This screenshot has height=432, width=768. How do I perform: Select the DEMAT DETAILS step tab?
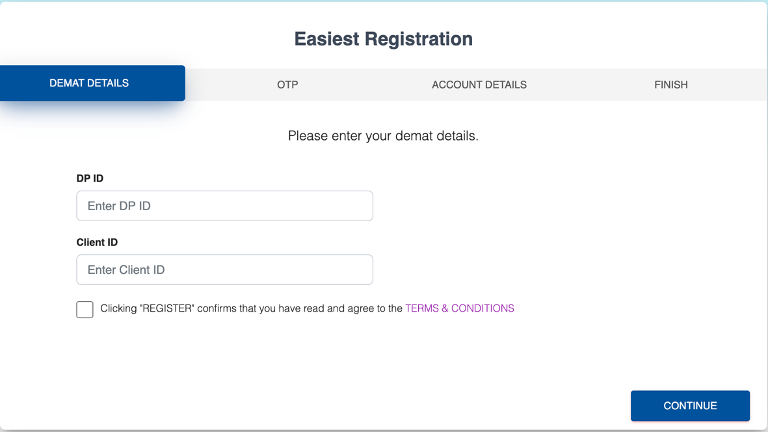(x=89, y=83)
